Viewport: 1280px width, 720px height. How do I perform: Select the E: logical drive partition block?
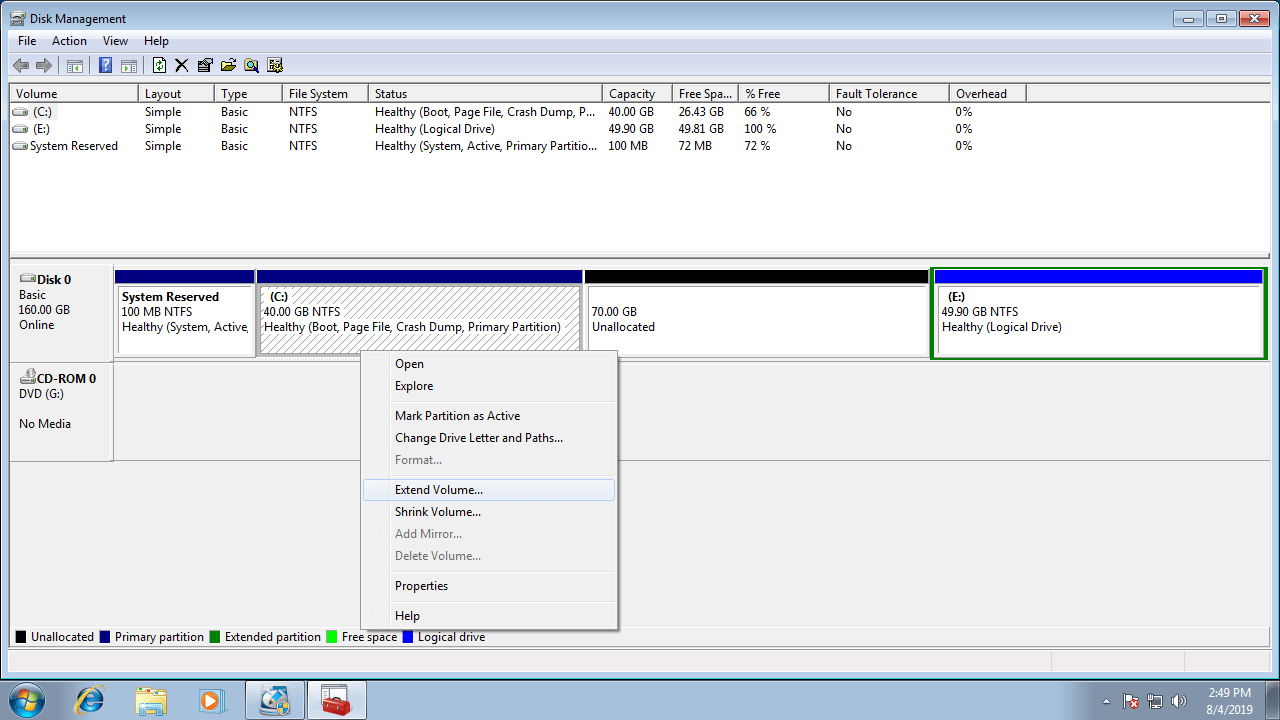pos(1098,320)
